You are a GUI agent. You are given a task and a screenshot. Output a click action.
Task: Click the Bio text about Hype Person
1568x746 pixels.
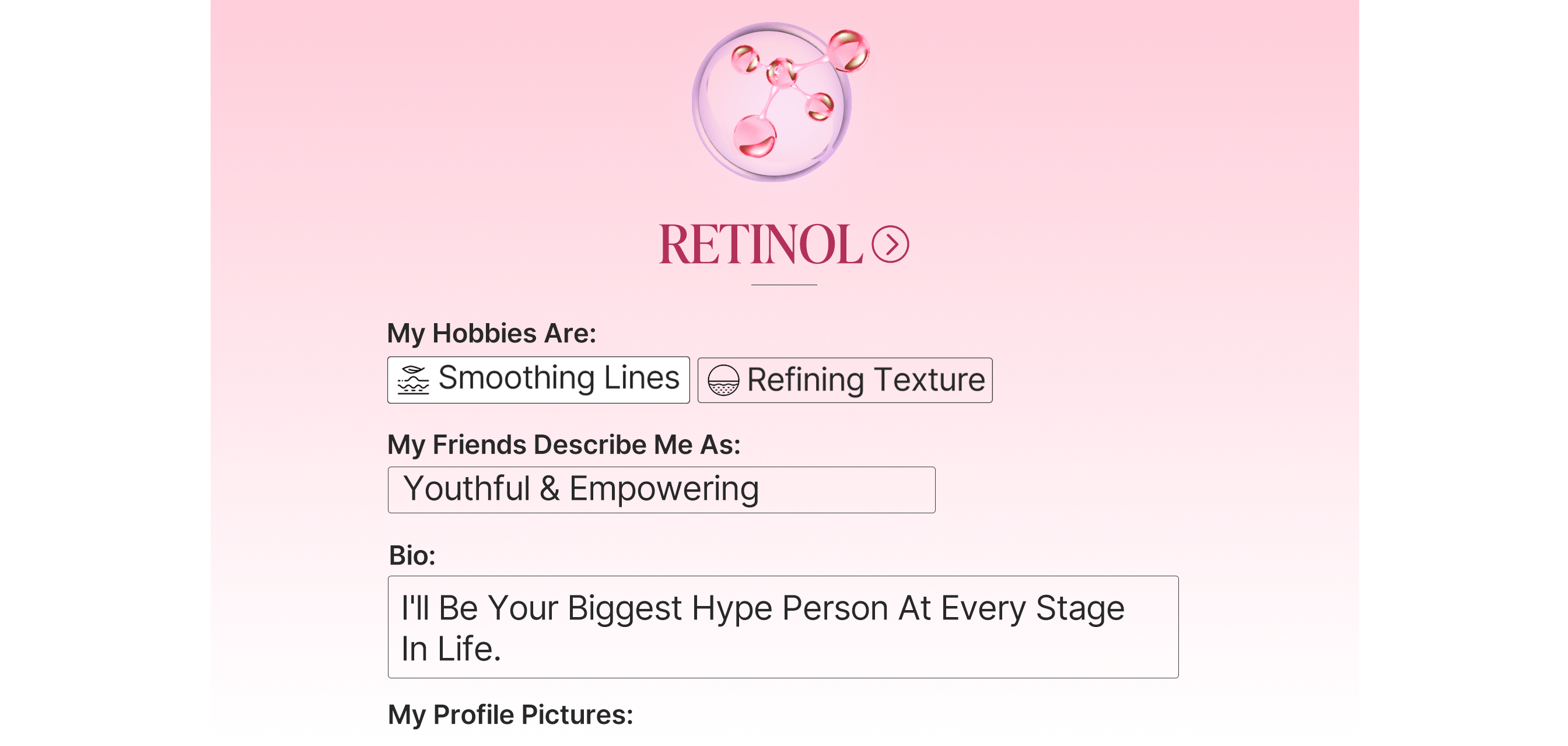[x=762, y=608]
